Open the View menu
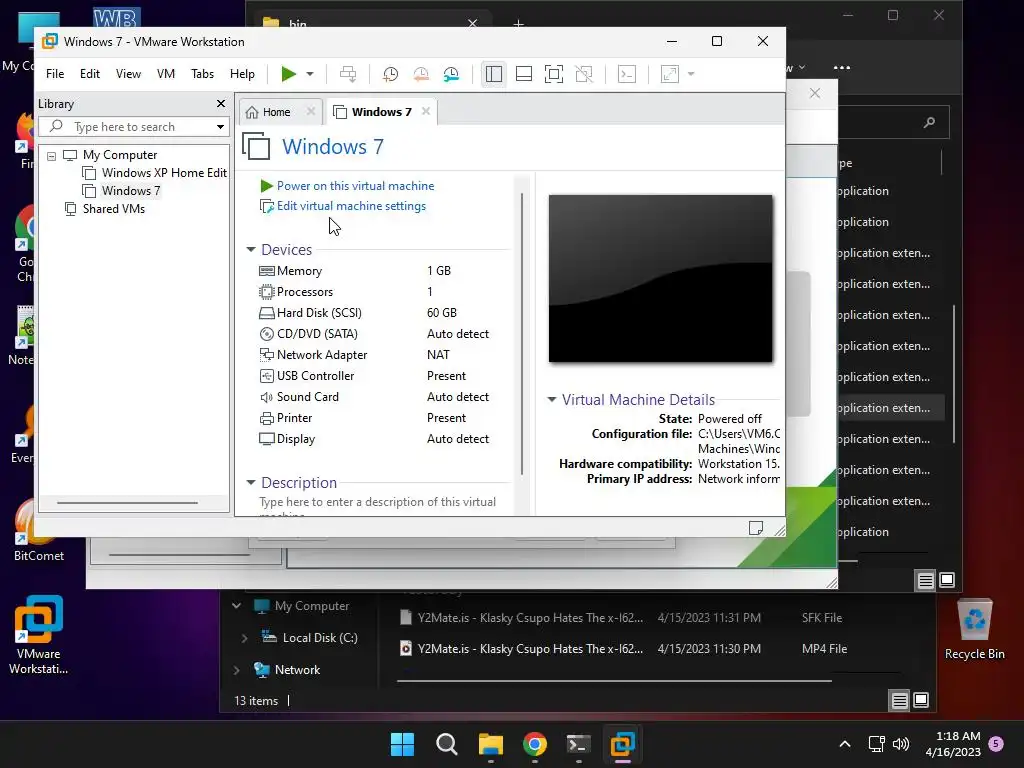The image size is (1024, 768). [x=128, y=74]
